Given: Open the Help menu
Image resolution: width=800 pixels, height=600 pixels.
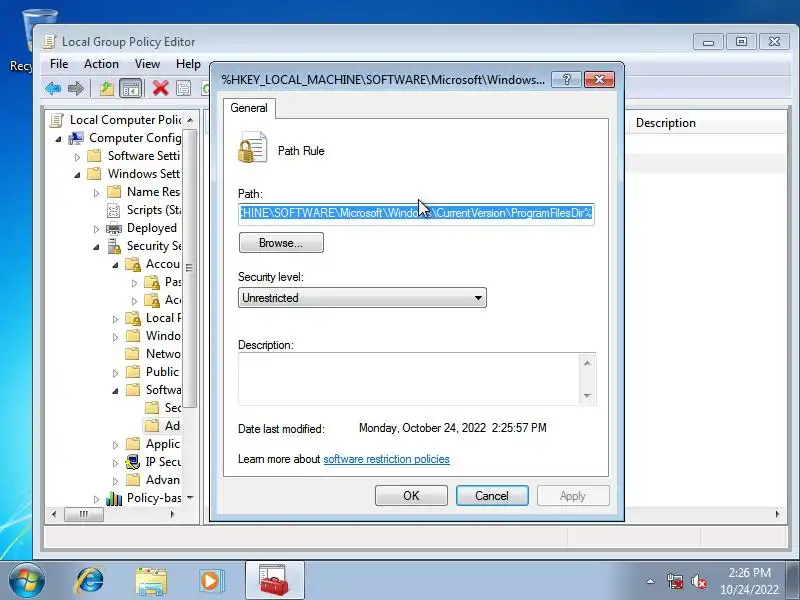Looking at the screenshot, I should (x=188, y=64).
